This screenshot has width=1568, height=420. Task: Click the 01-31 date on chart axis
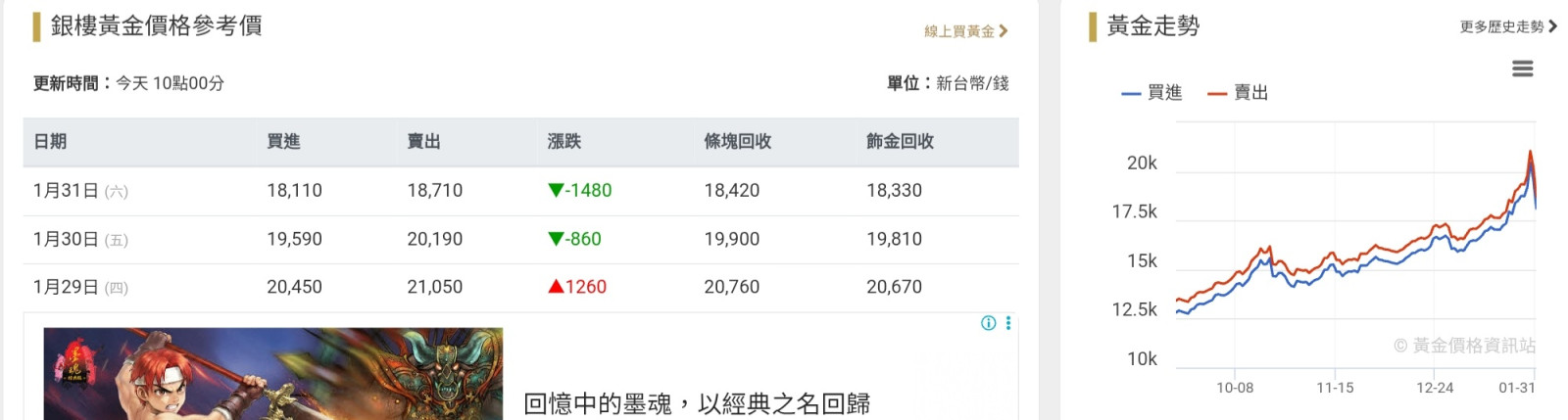1516,388
